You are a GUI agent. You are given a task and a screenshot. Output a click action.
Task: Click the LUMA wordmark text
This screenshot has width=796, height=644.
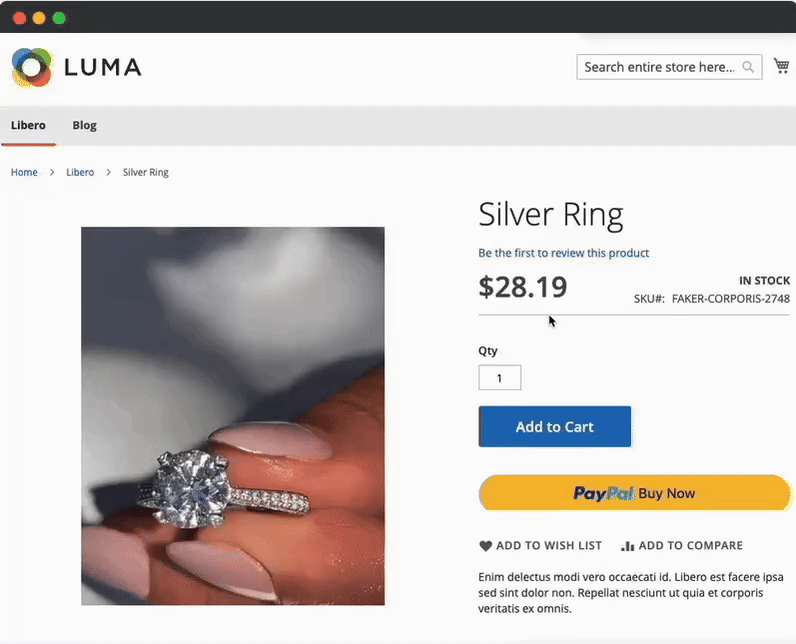click(102, 67)
